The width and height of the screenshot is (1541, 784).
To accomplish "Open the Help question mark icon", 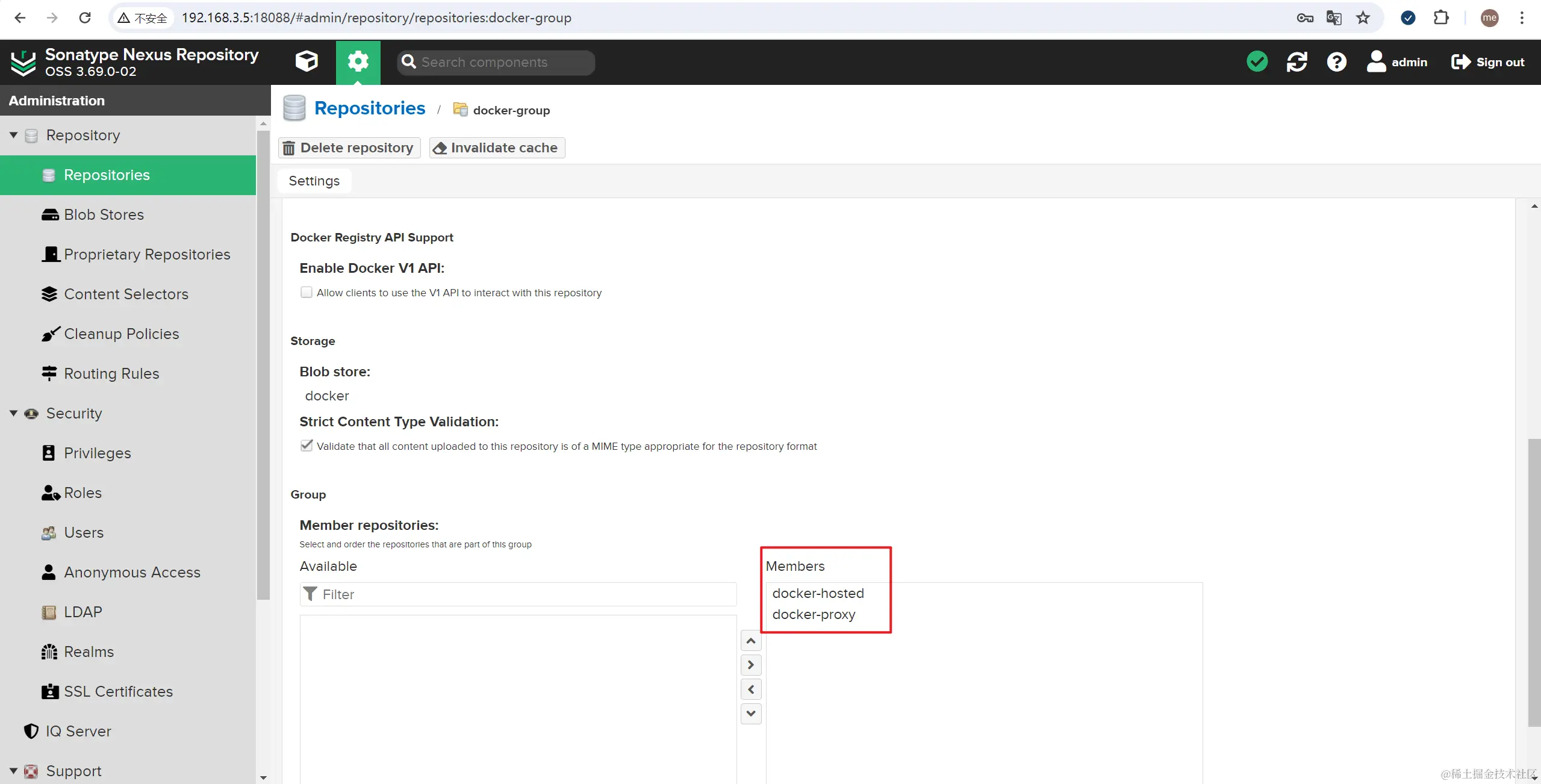I will pos(1336,61).
